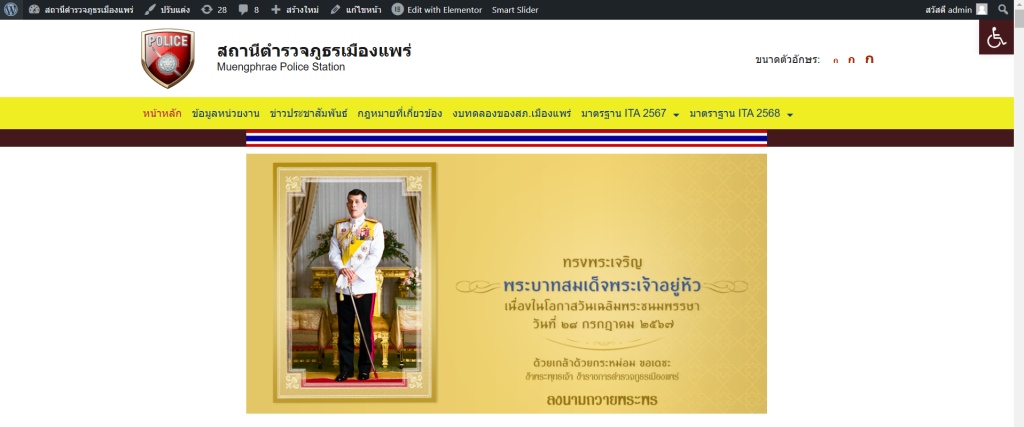The image size is (1024, 427).
Task: Click the pencil icon แก้ไขหน้า
Action: [x=335, y=10]
